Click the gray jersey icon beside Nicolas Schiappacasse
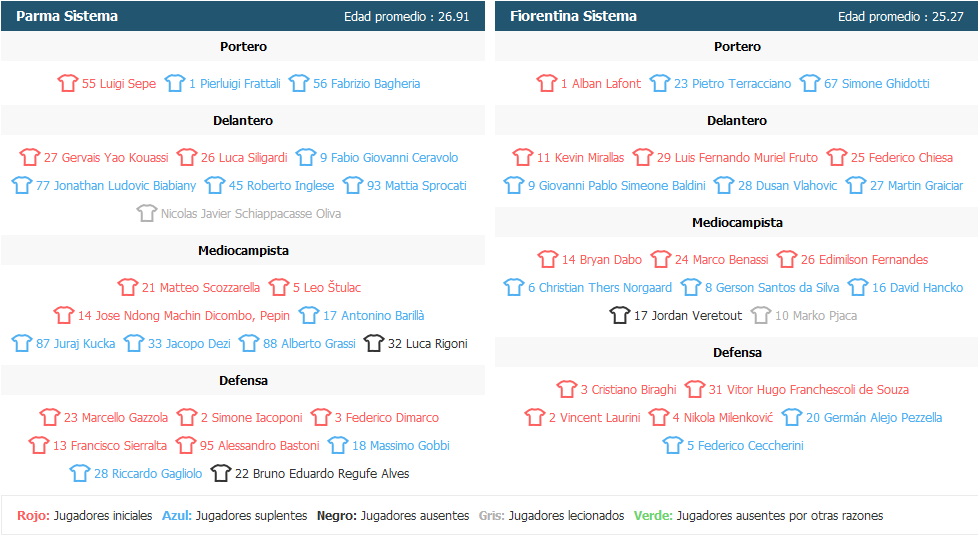 [147, 214]
